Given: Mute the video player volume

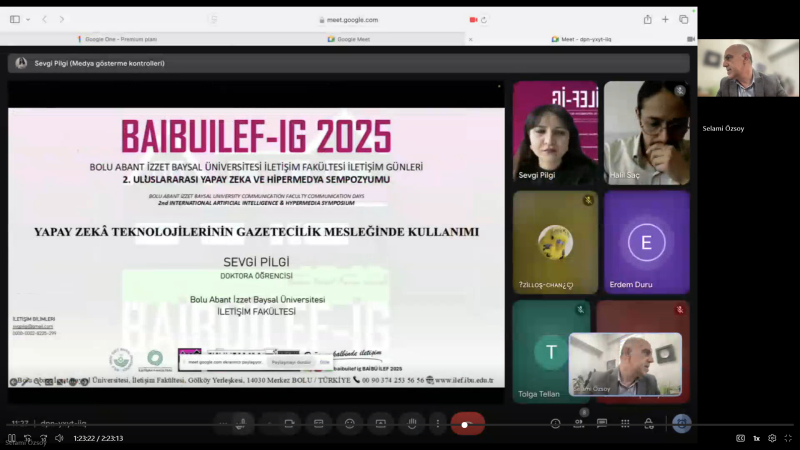Looking at the screenshot, I should pos(60,438).
